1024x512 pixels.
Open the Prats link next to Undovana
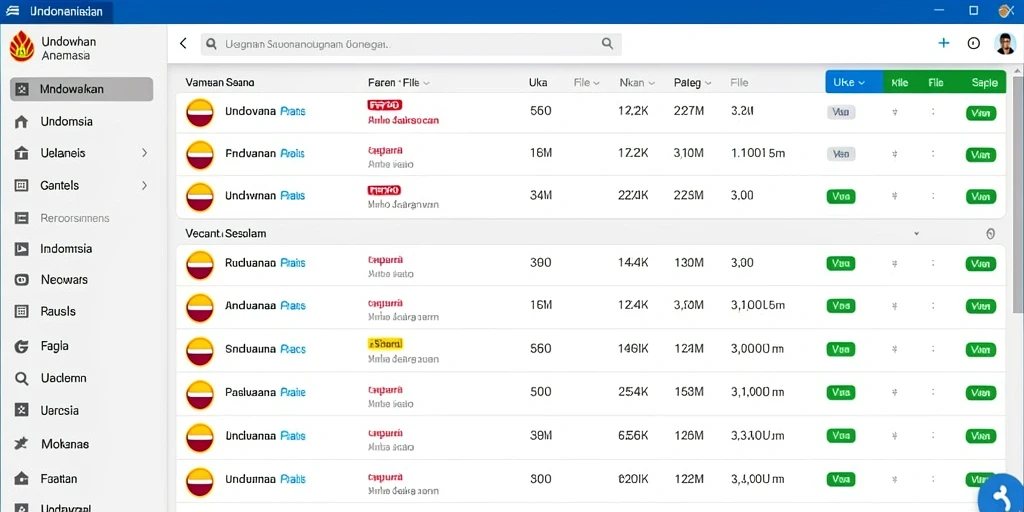pyautogui.click(x=293, y=111)
